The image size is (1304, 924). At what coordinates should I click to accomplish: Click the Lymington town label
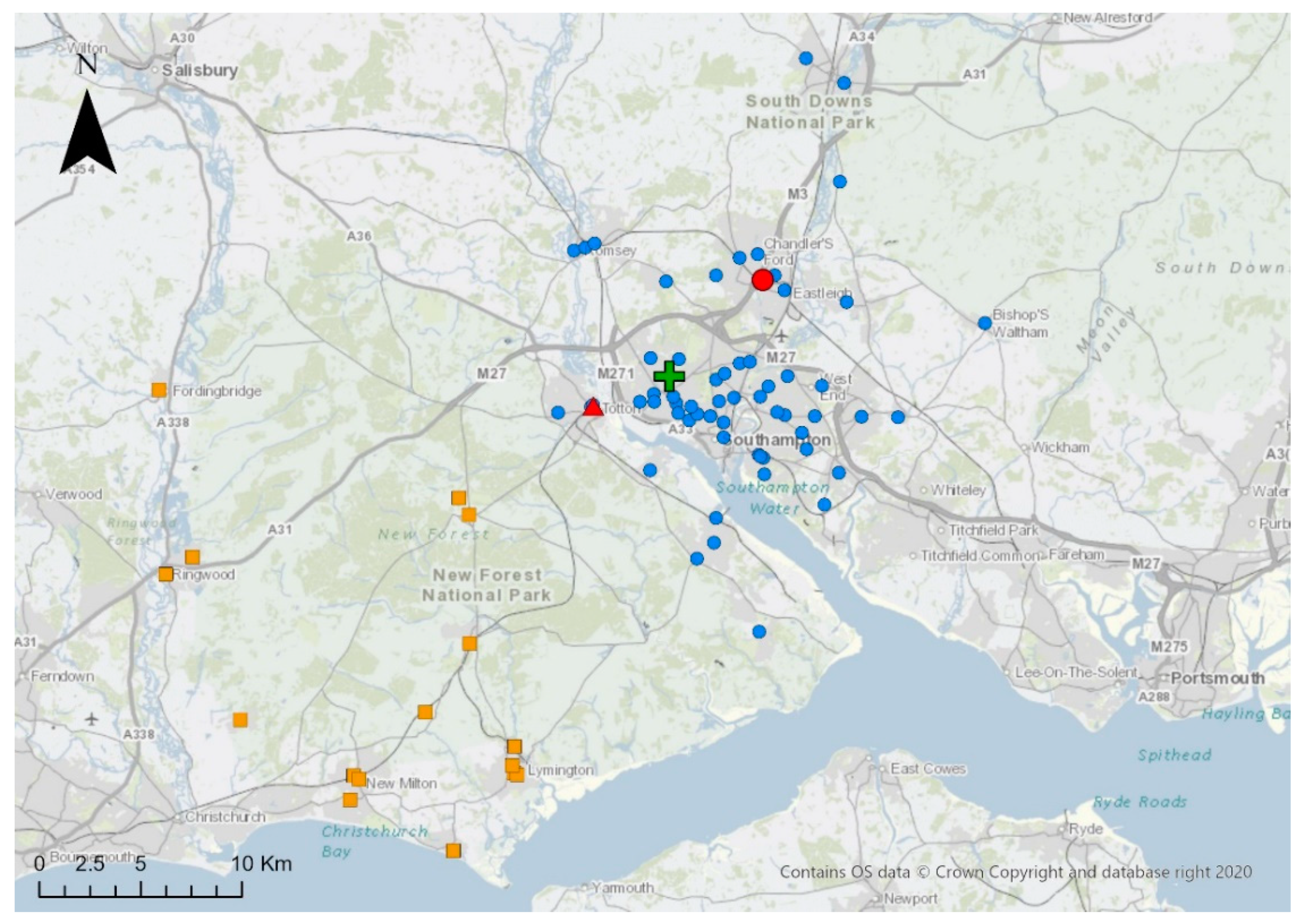[560, 770]
